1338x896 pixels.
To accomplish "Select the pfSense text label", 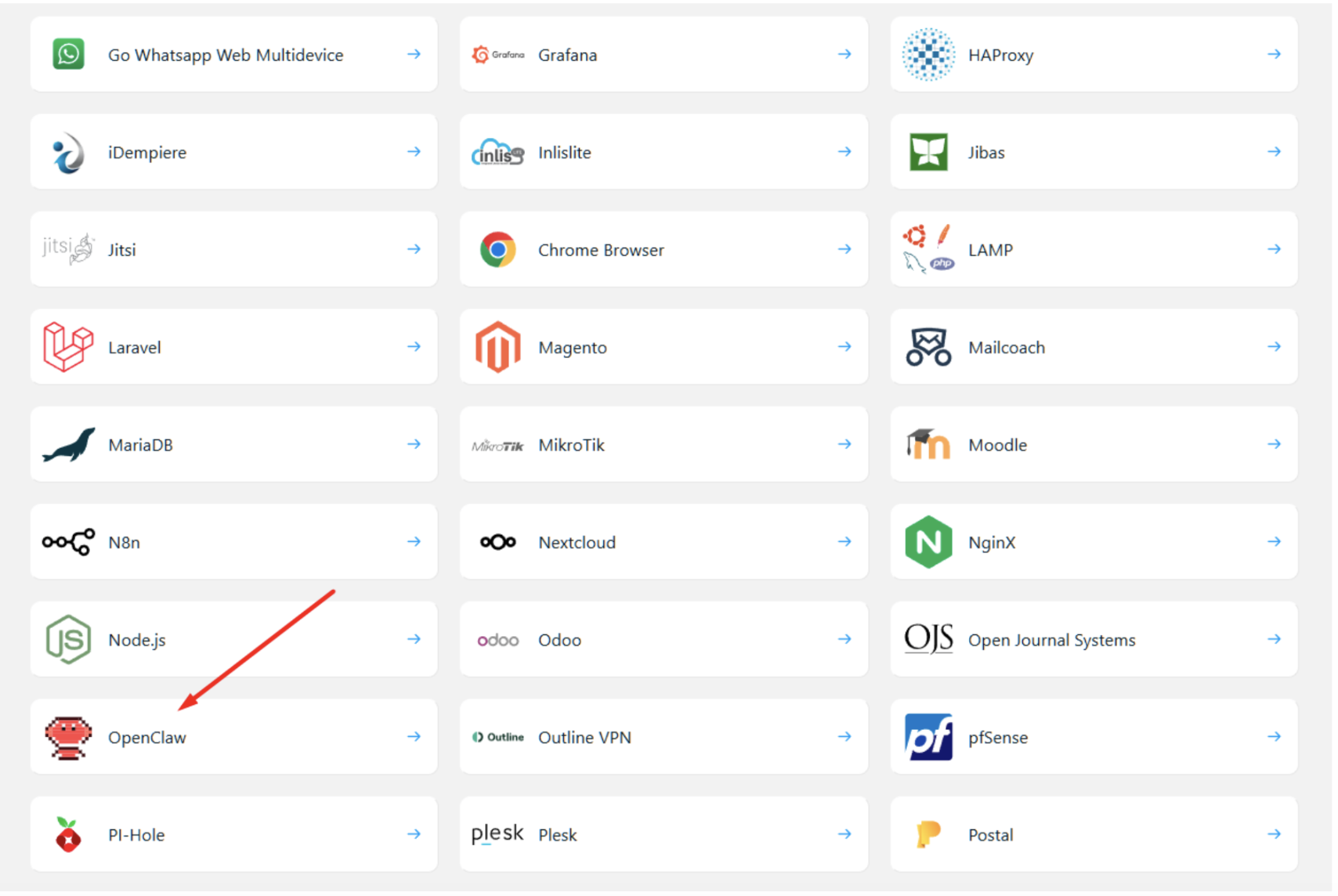I will pyautogui.click(x=997, y=738).
